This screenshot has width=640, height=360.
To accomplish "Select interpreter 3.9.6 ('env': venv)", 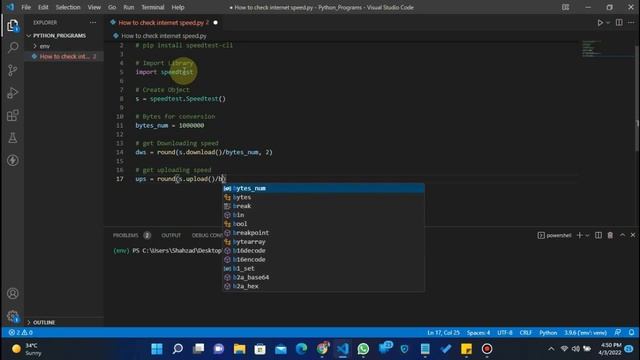I will (585, 333).
